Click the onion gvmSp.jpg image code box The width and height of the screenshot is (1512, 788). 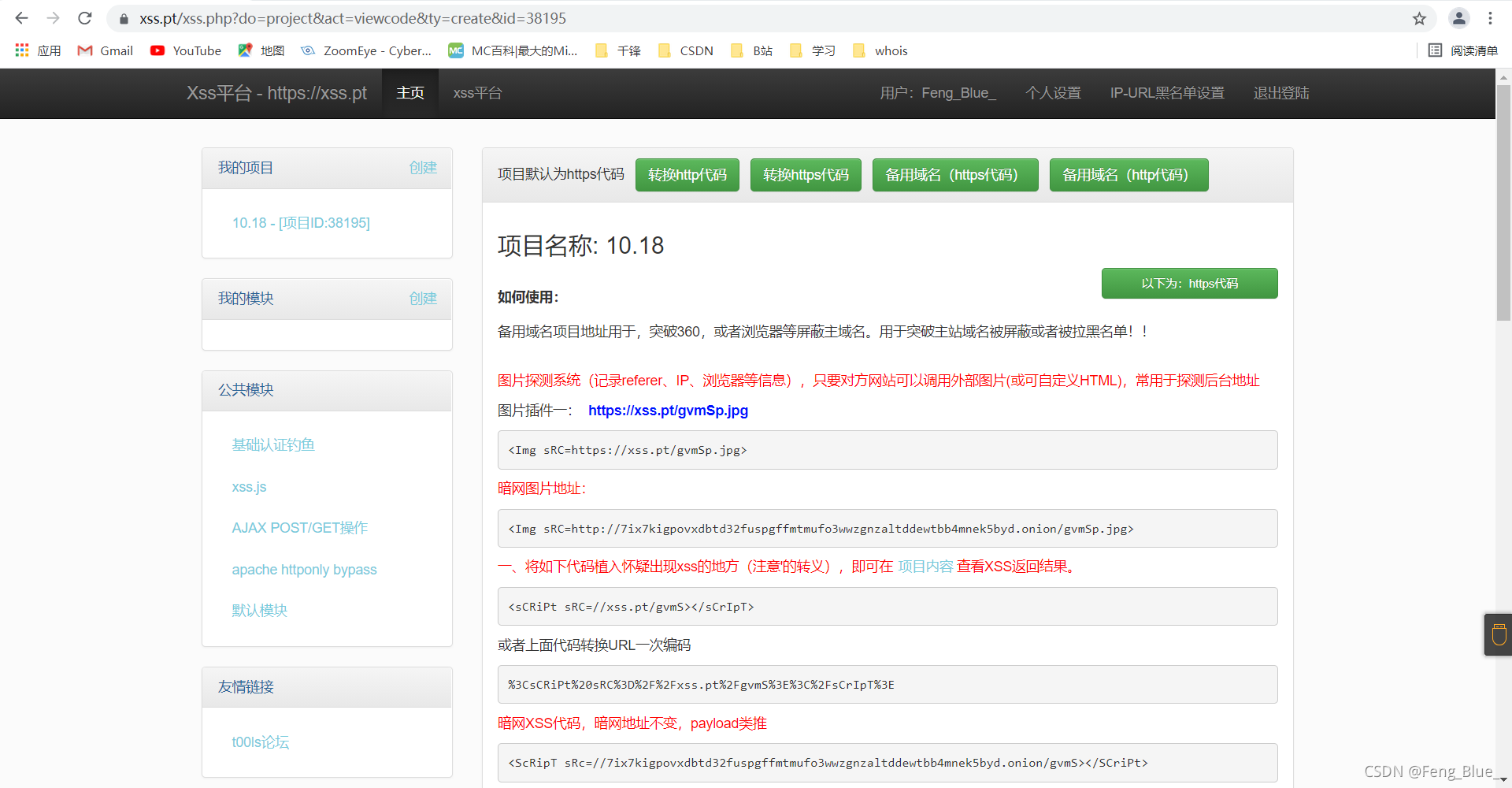[888, 529]
